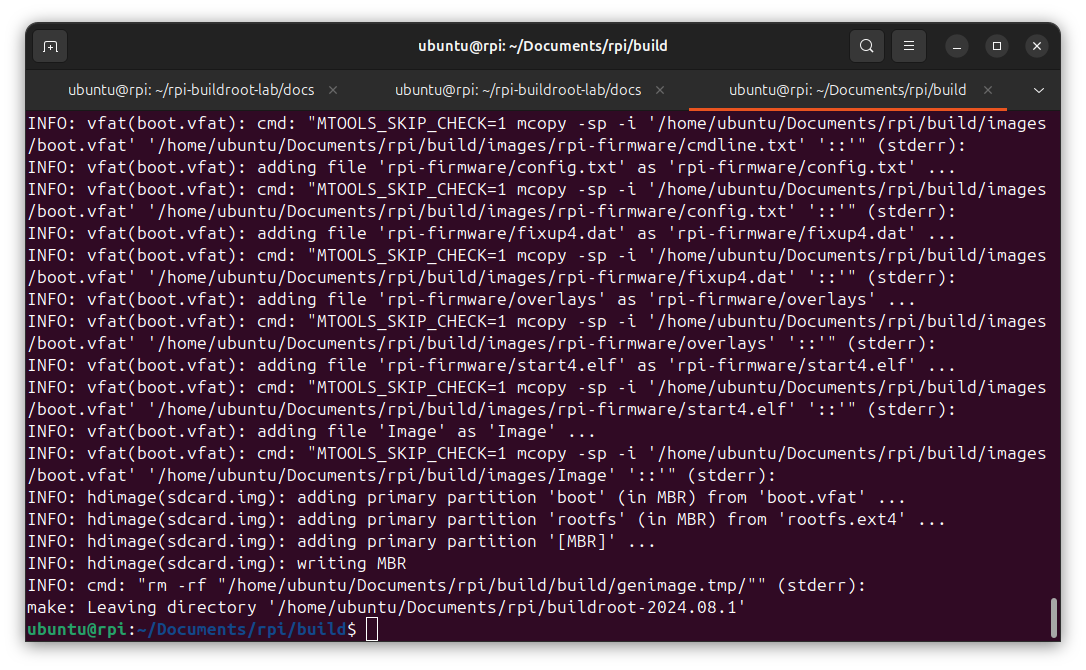Close the Documents/rpi/build tab
The width and height of the screenshot is (1086, 670).
tap(986, 89)
